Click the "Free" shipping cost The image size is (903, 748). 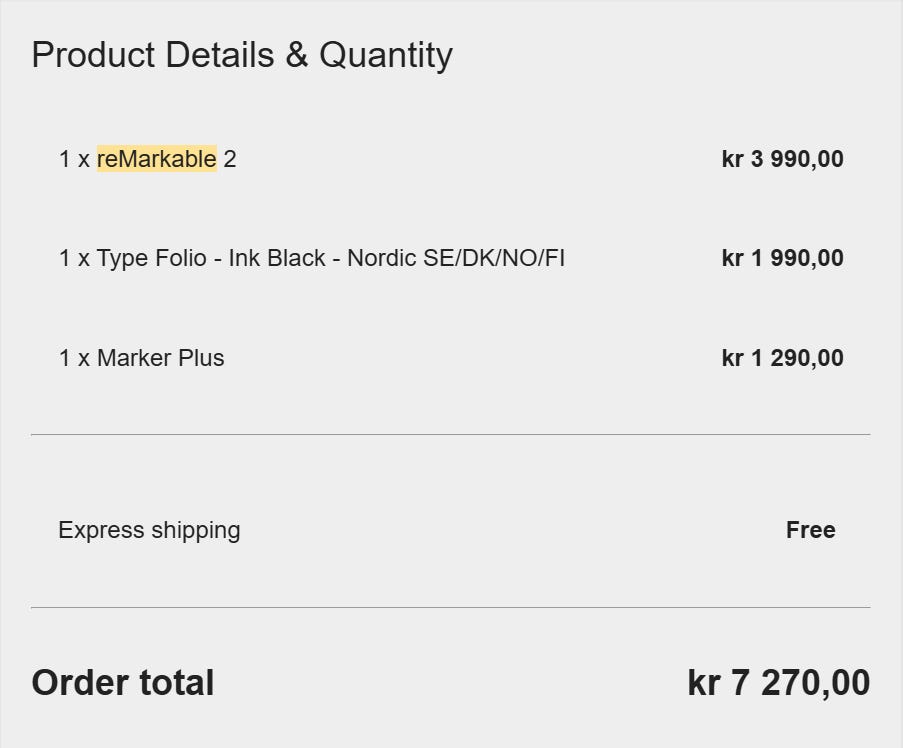pos(810,530)
